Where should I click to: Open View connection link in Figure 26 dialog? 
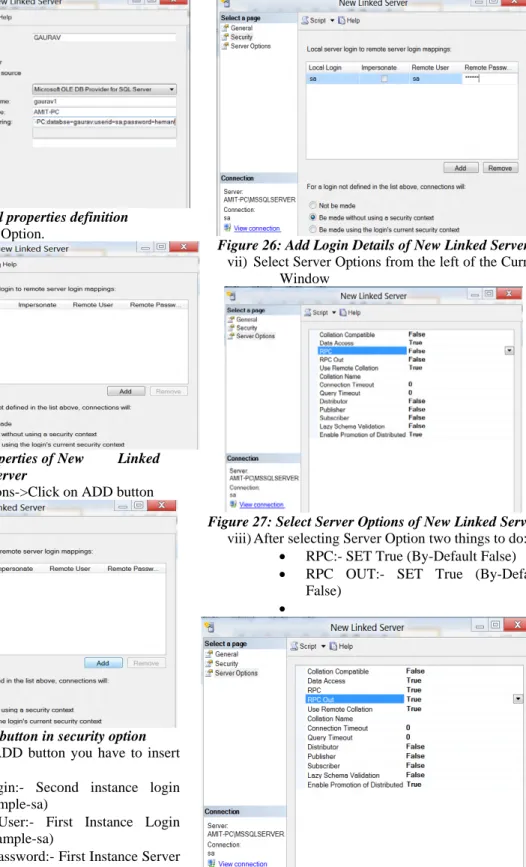click(x=257, y=228)
